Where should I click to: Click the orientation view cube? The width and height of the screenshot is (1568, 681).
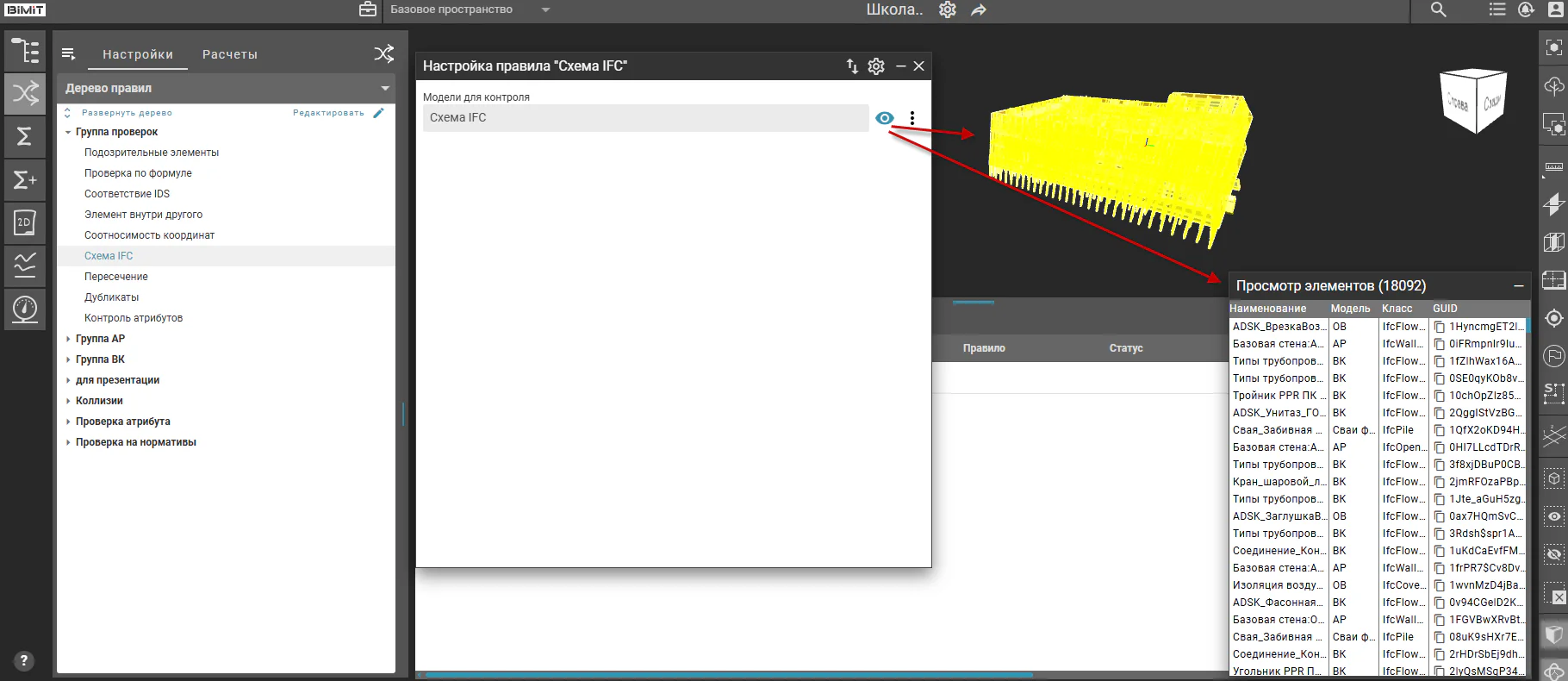point(1473,100)
